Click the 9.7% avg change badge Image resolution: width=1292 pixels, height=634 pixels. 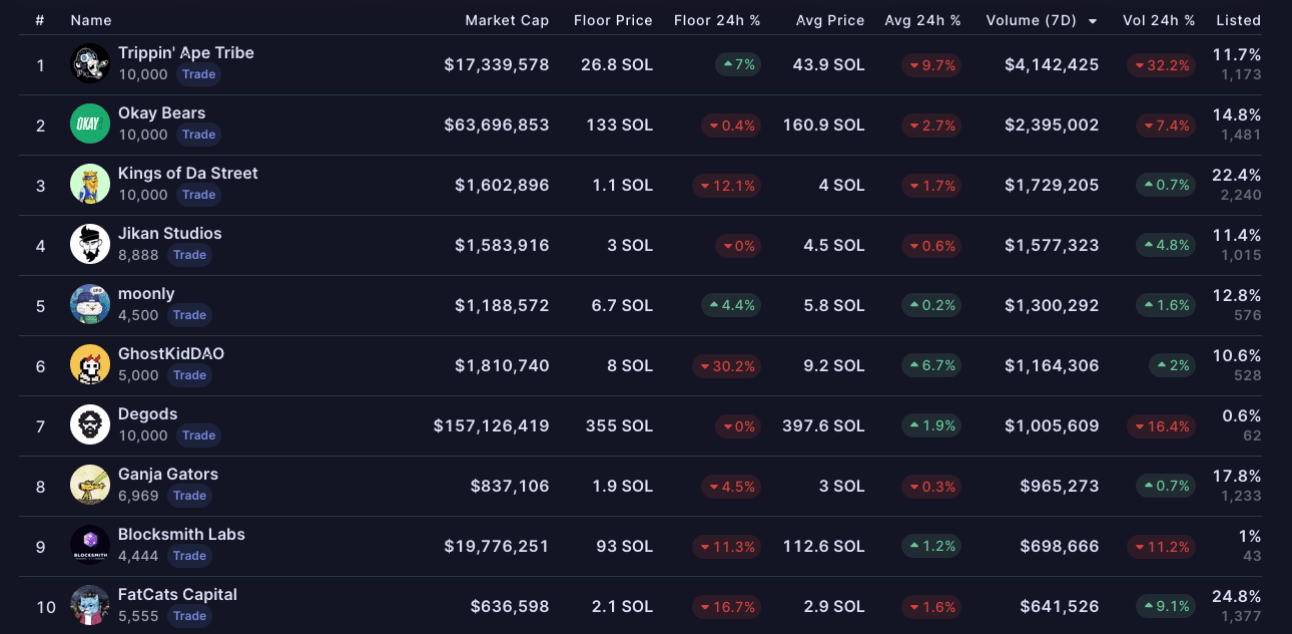coord(932,65)
